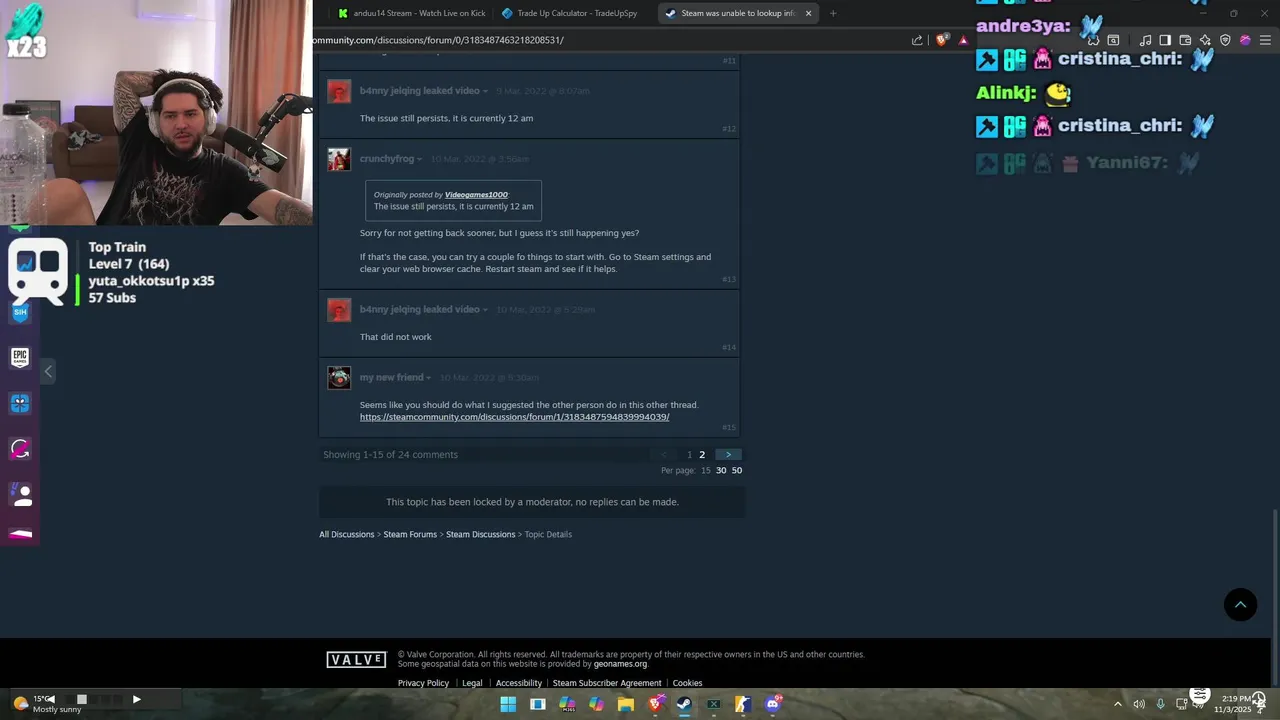Click the scroll-to-top round arrow button
Image resolution: width=1280 pixels, height=720 pixels.
[x=1240, y=604]
